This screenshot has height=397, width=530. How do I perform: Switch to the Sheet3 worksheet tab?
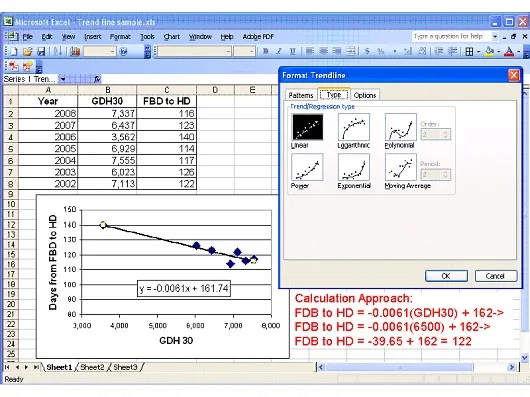pyautogui.click(x=125, y=367)
